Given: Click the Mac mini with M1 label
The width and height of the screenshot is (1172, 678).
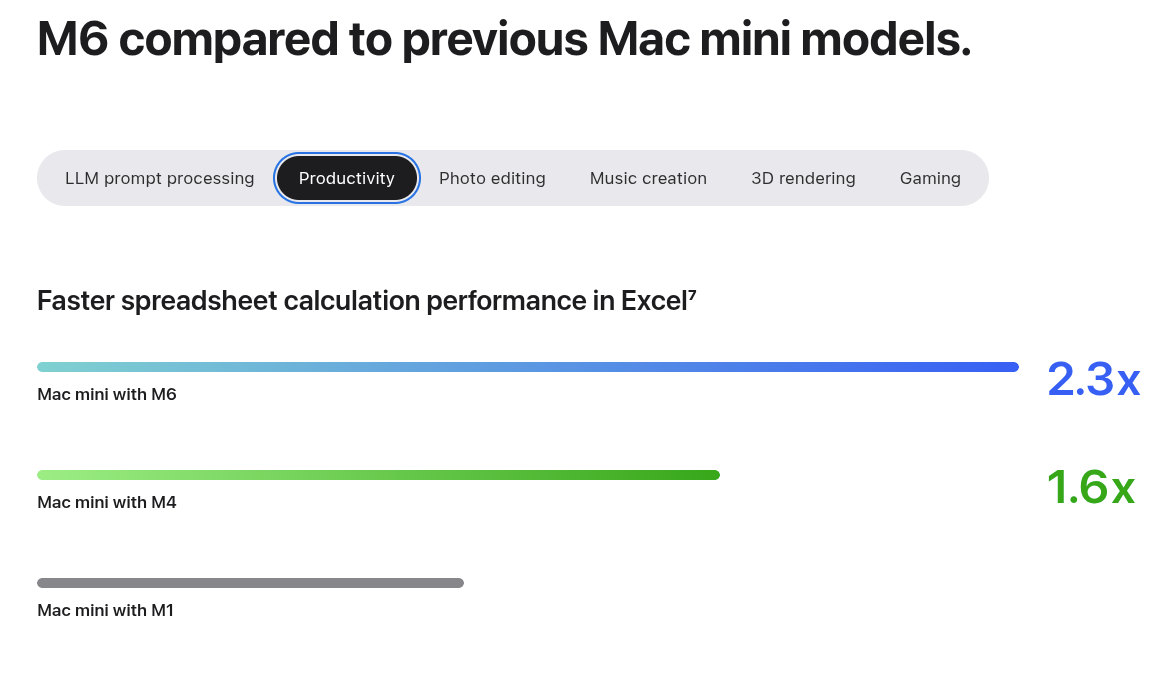Looking at the screenshot, I should (x=105, y=610).
